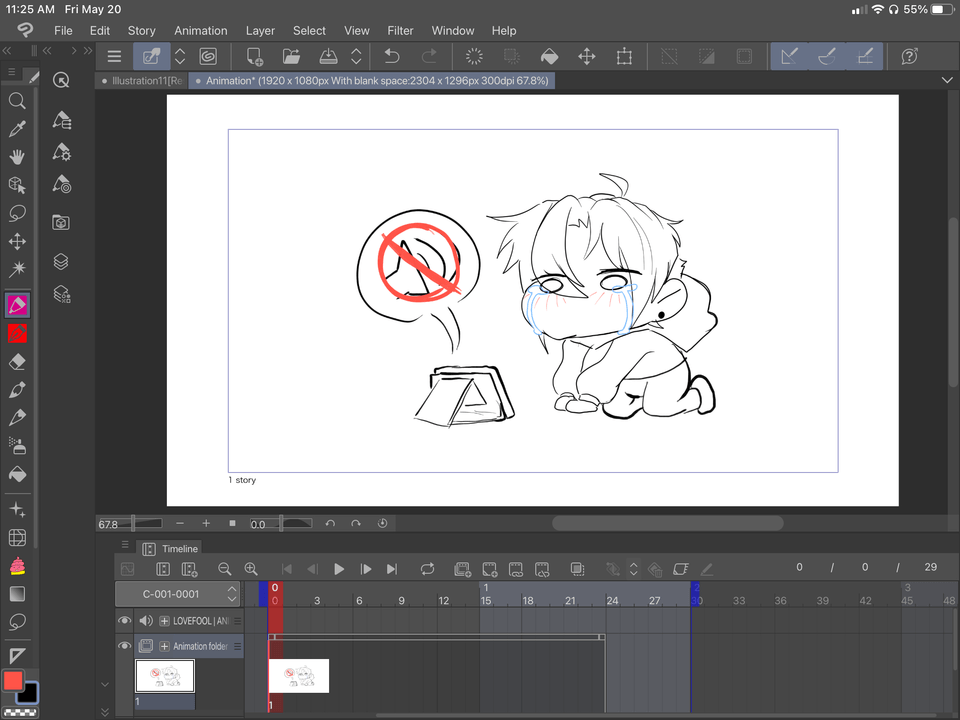The height and width of the screenshot is (720, 960).
Task: Toggle snap to grid icon
Action: pos(864,57)
